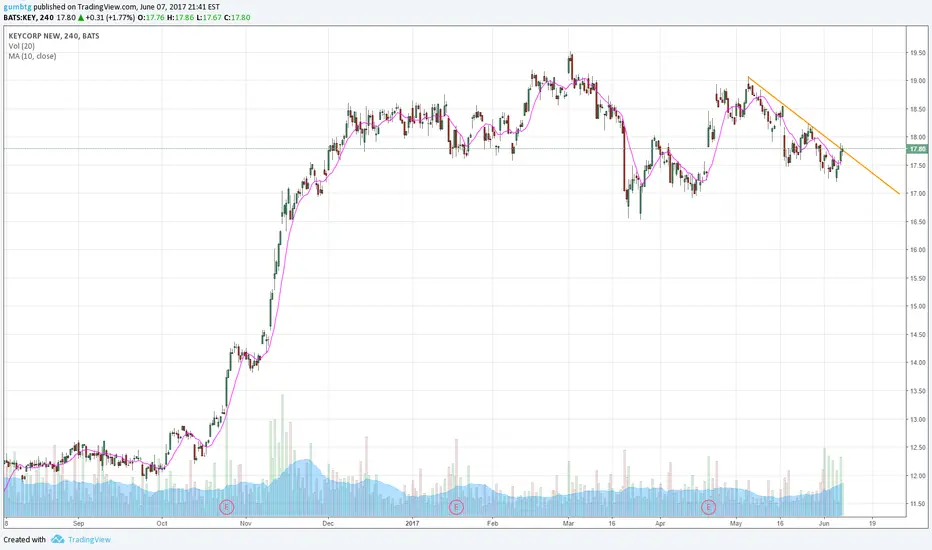Click the 12.00 price axis label
Screen dimensions: 932x550
(x=918, y=476)
